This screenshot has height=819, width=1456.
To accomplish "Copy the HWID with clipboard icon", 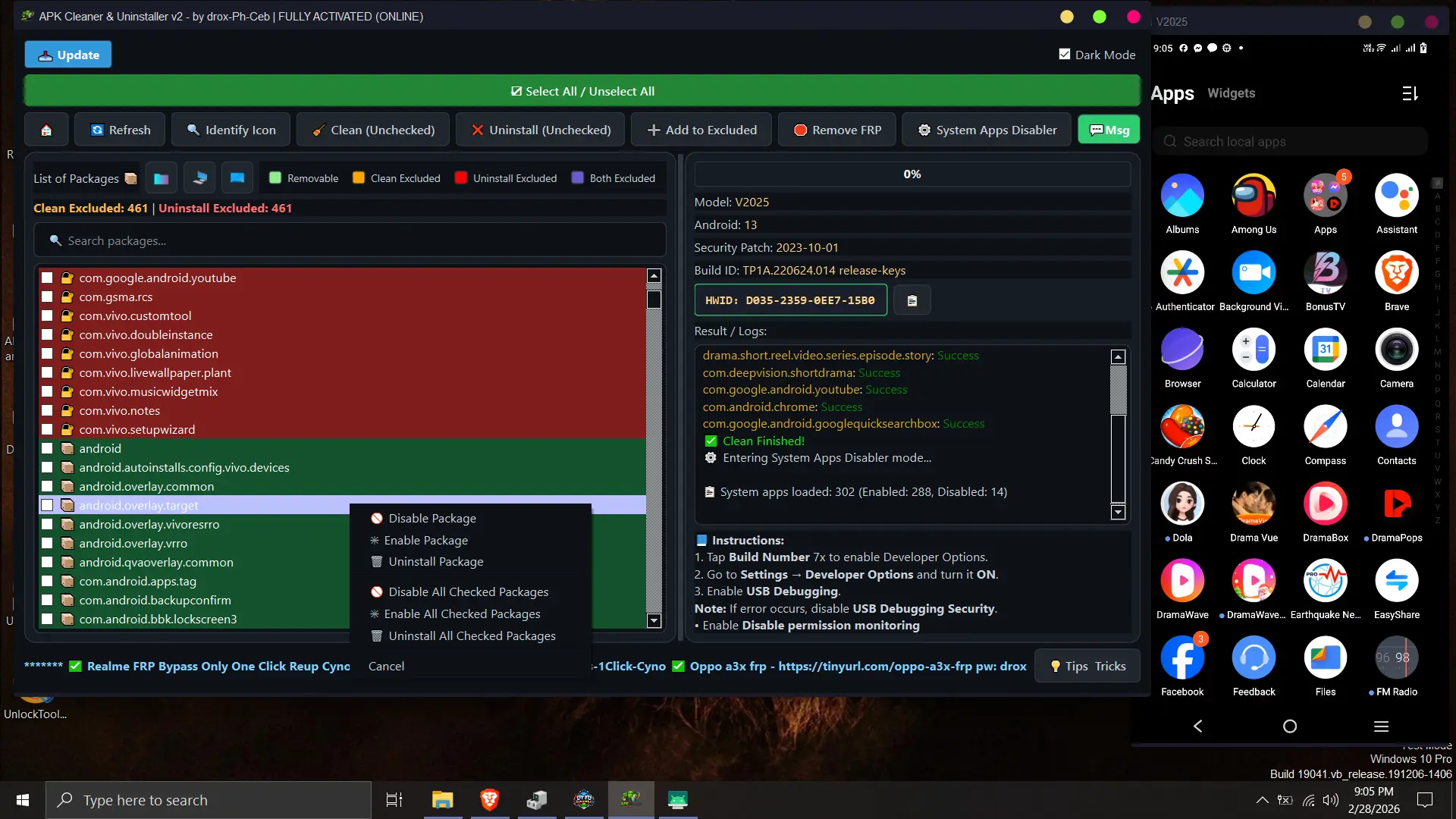I will (912, 300).
